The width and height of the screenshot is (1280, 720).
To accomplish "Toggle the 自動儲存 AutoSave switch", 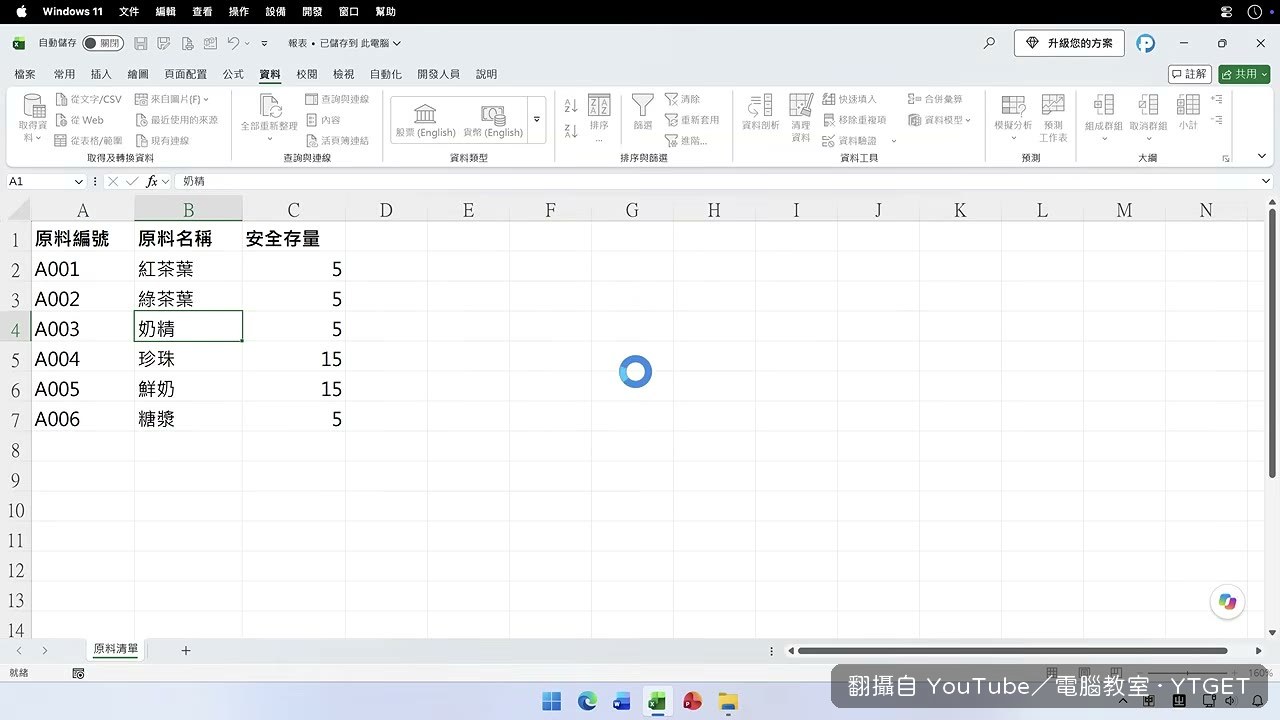I will [x=103, y=43].
